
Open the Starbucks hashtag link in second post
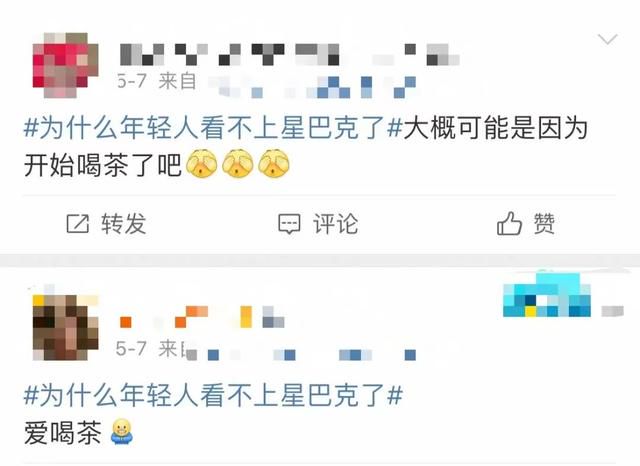pos(213,395)
